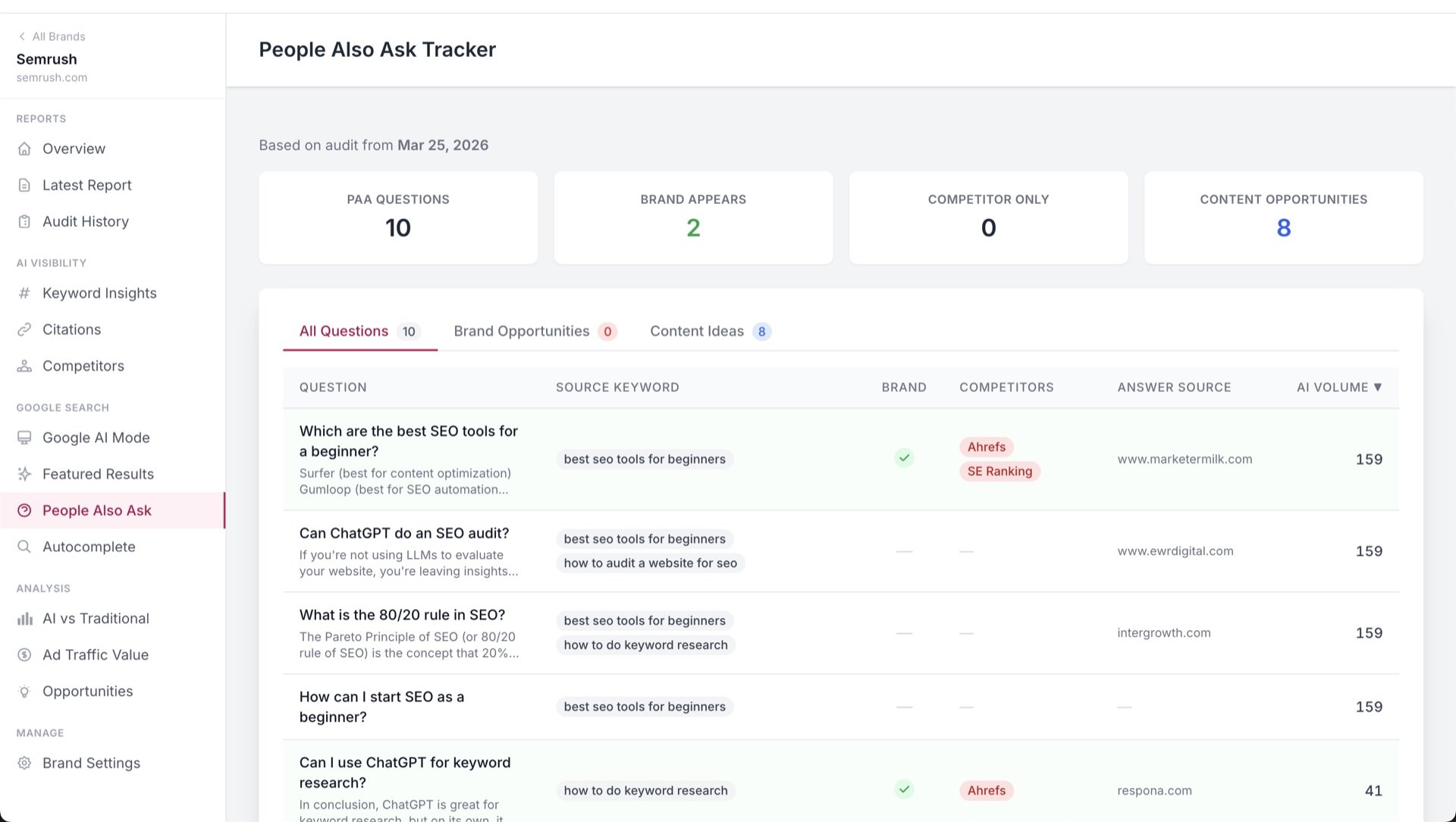The height and width of the screenshot is (822, 1456).
Task: Click the Audit History clipboard icon
Action: click(24, 221)
